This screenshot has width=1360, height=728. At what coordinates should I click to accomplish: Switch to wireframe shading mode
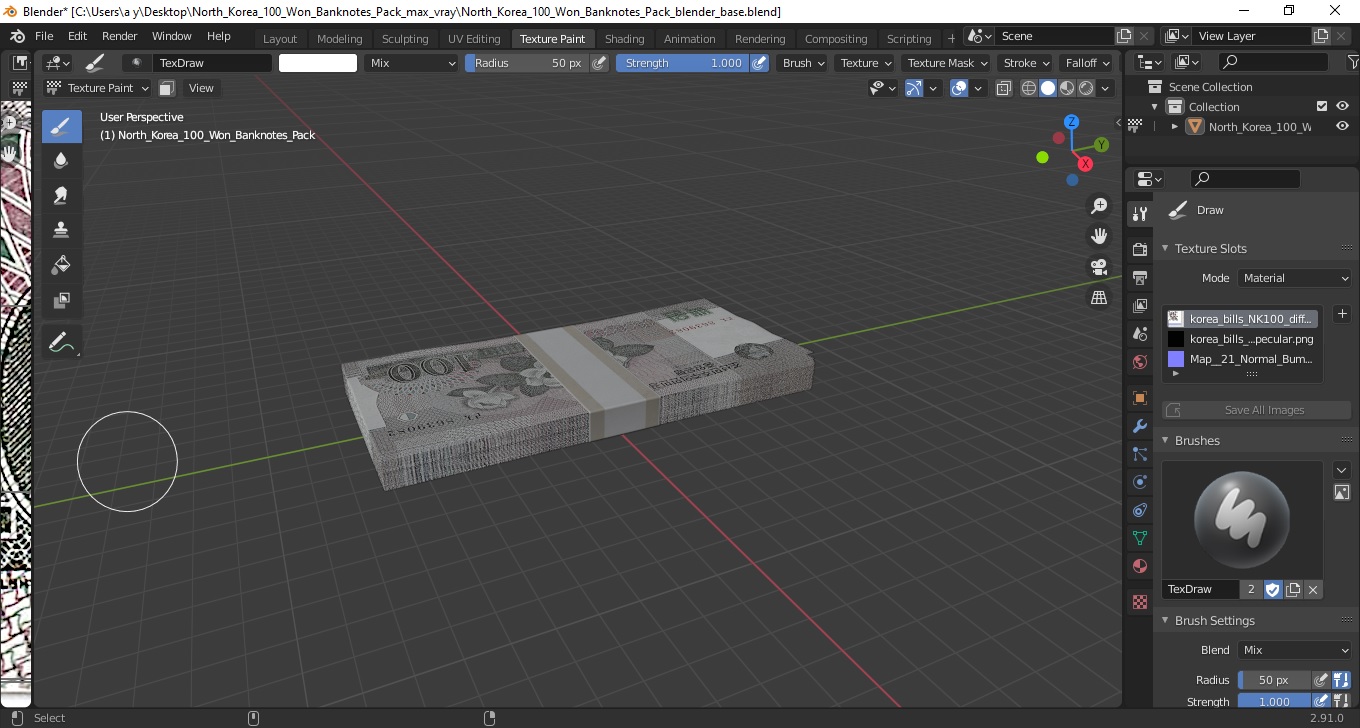pyautogui.click(x=1029, y=88)
